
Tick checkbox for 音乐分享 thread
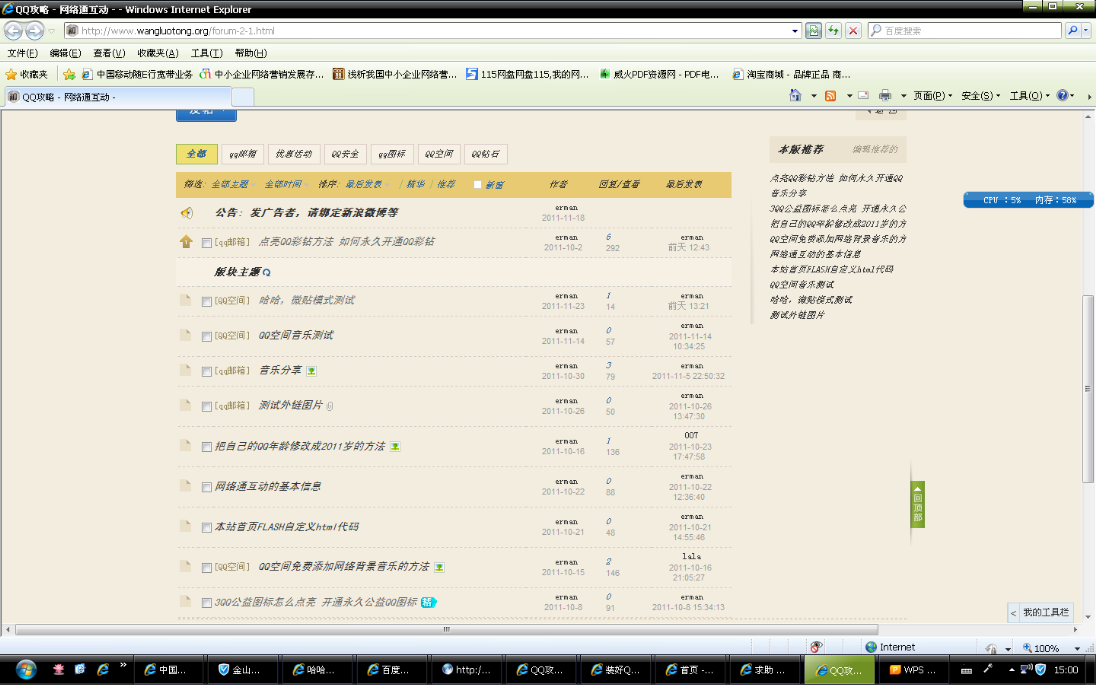click(207, 372)
